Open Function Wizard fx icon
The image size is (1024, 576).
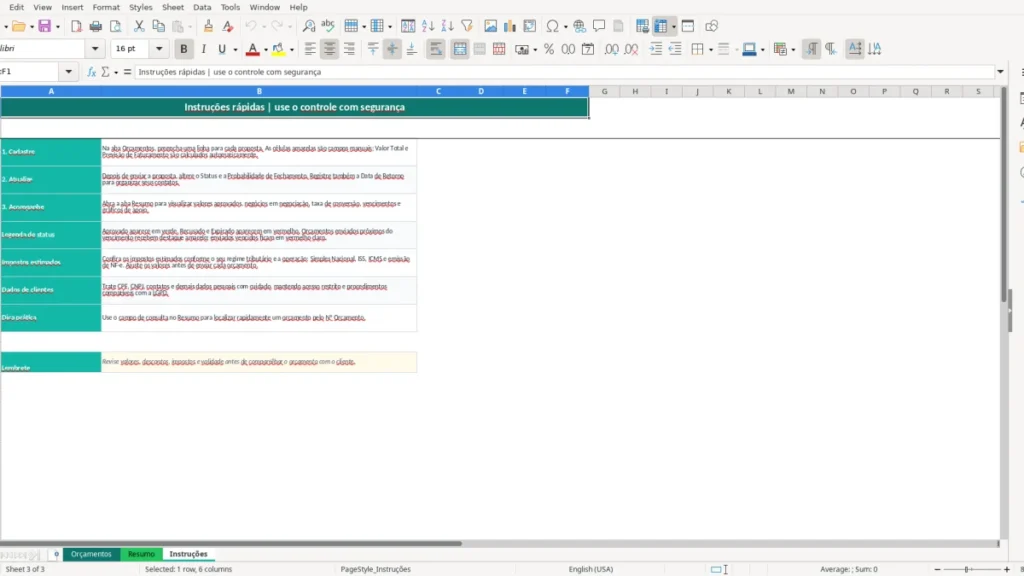pos(91,72)
